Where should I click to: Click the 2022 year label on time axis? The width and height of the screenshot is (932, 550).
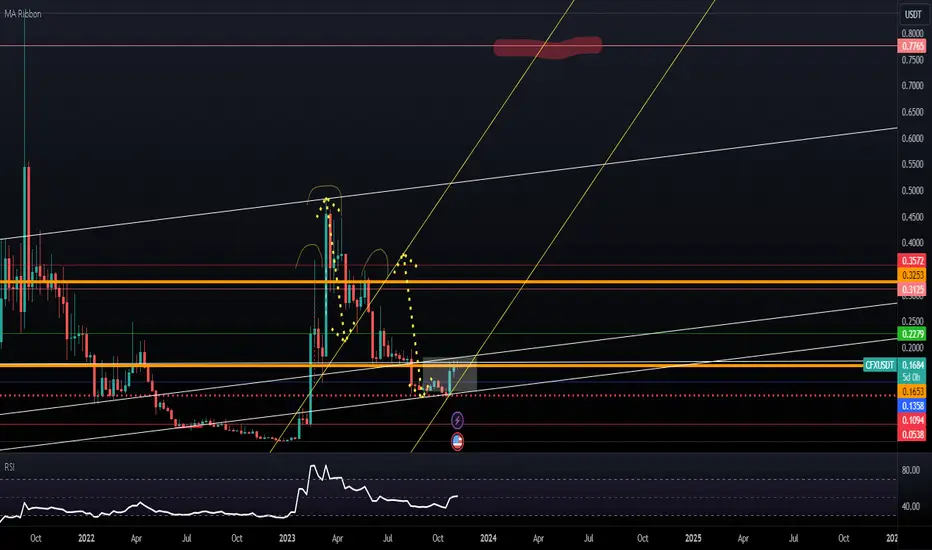point(86,538)
